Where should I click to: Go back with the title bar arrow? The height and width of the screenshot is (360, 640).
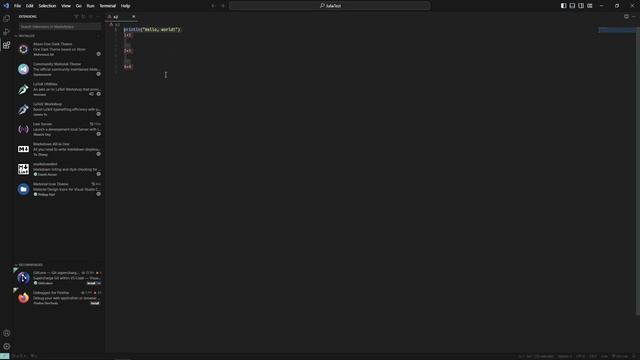point(213,6)
